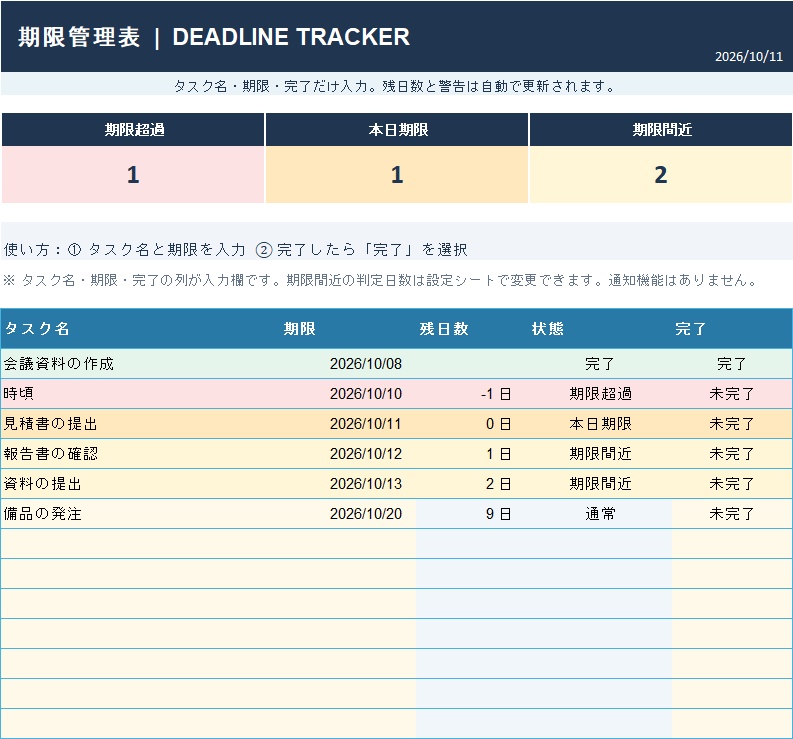Image resolution: width=793 pixels, height=739 pixels.
Task: Open the 未完了 cell for 備品の発注
Action: 732,514
